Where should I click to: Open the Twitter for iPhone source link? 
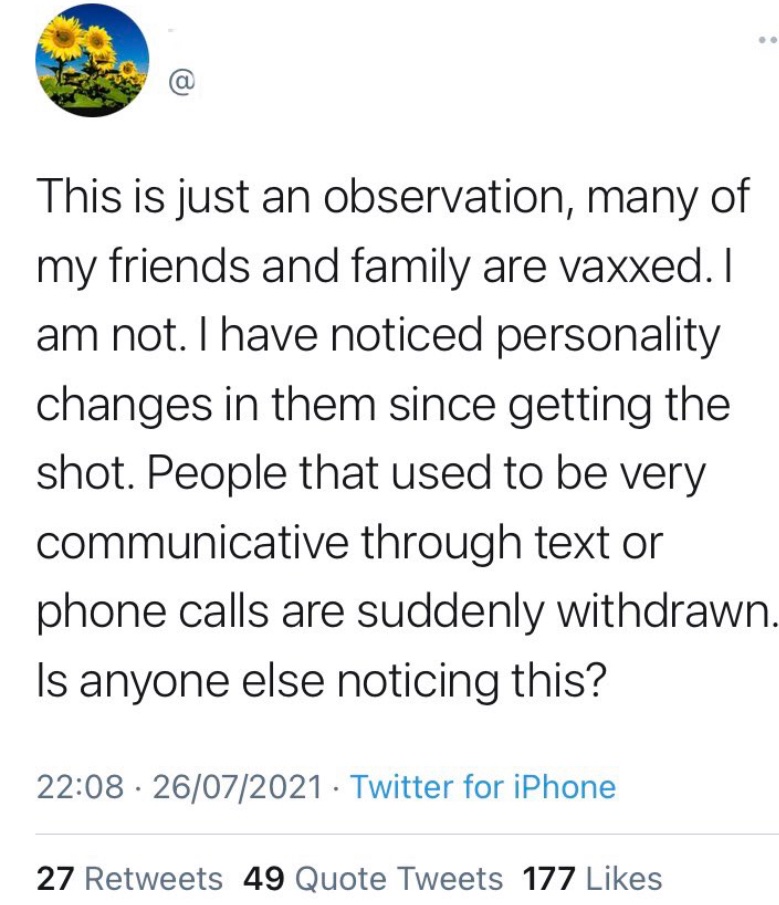point(483,787)
